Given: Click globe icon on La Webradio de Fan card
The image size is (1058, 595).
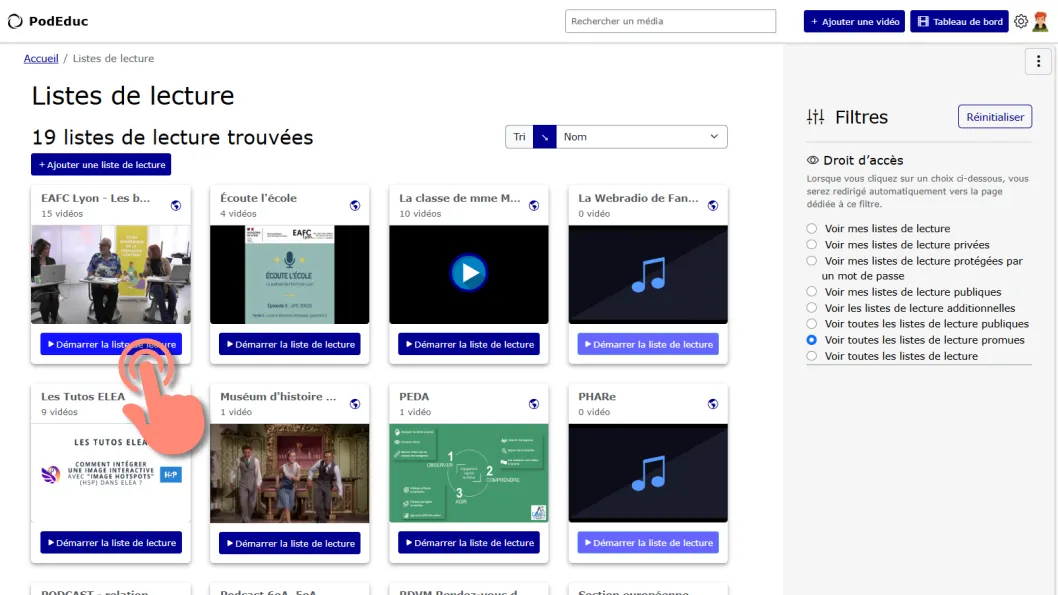Looking at the screenshot, I should tap(713, 206).
